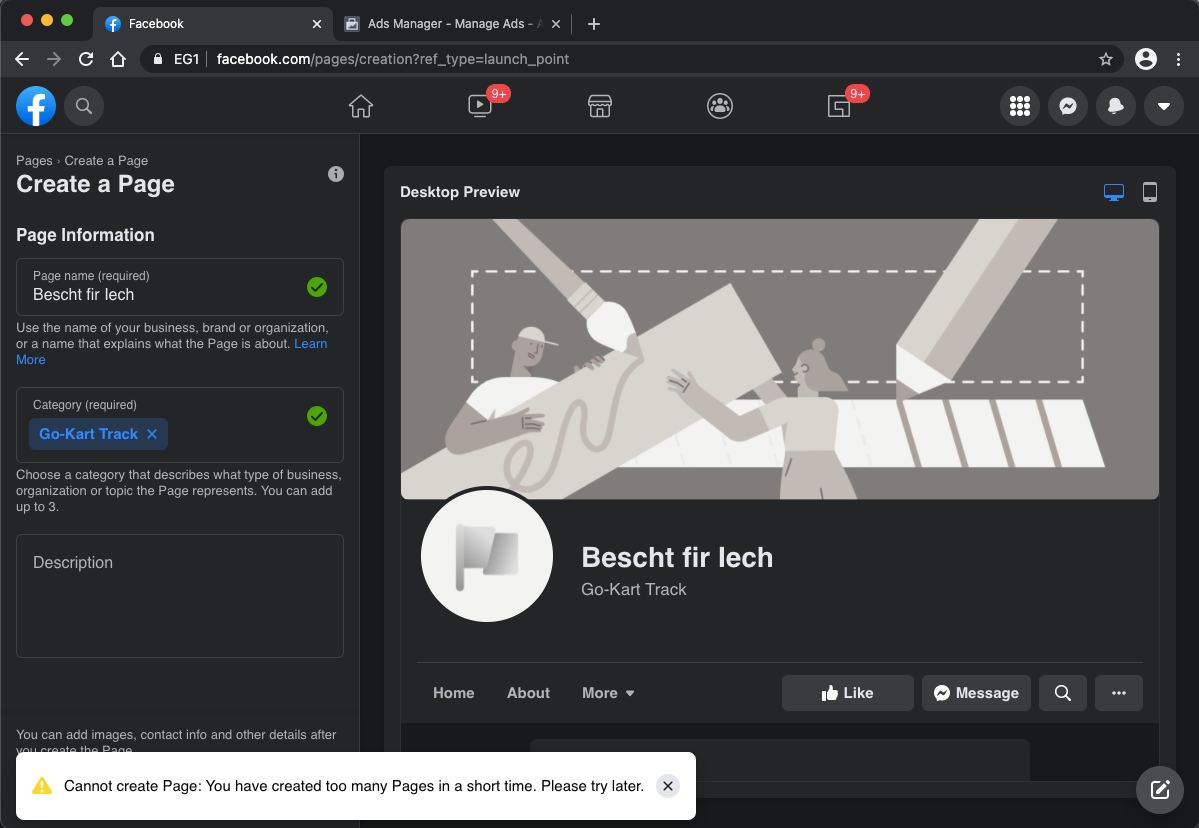Expand the More dropdown in preview

point(608,693)
